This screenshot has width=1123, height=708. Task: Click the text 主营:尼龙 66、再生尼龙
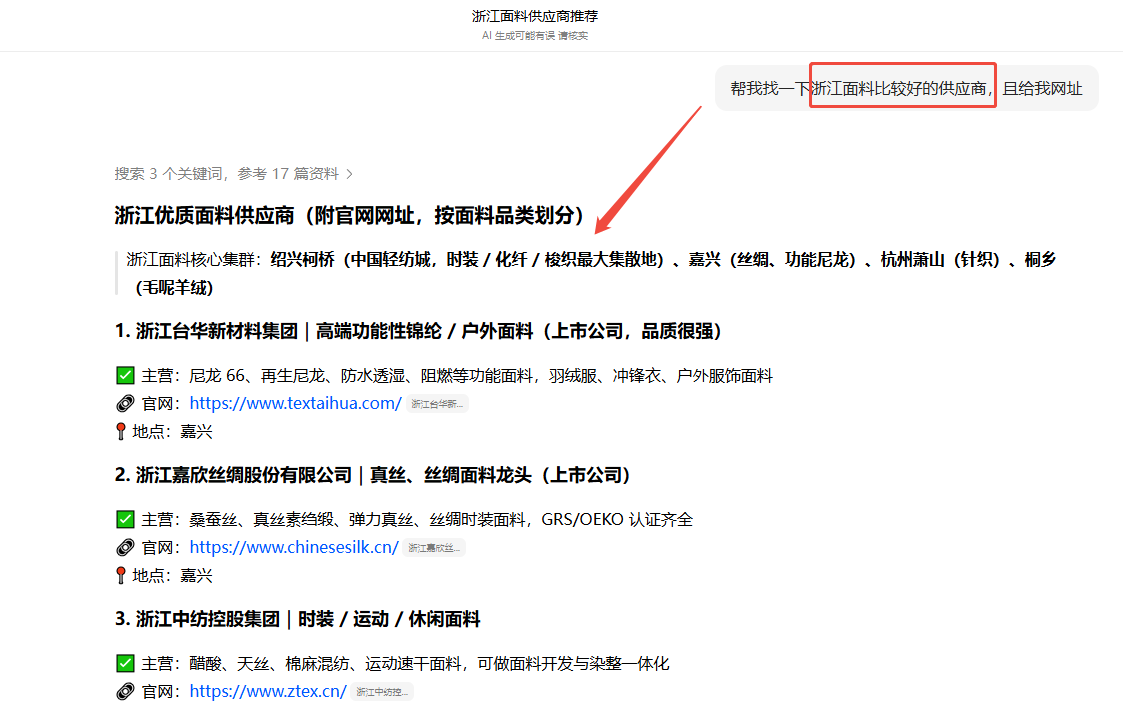(457, 376)
